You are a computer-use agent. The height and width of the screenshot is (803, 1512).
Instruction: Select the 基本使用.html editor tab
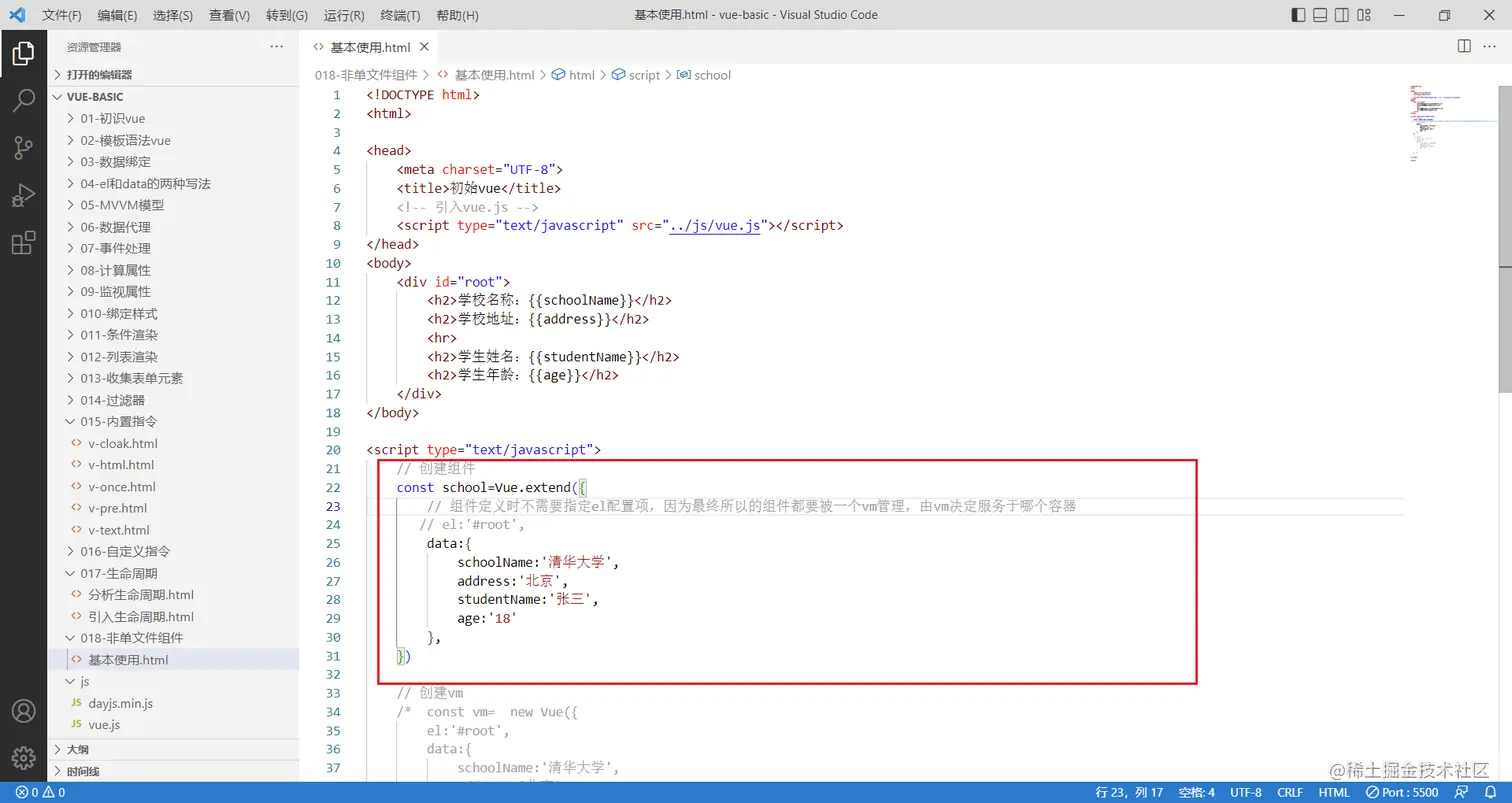pos(369,47)
